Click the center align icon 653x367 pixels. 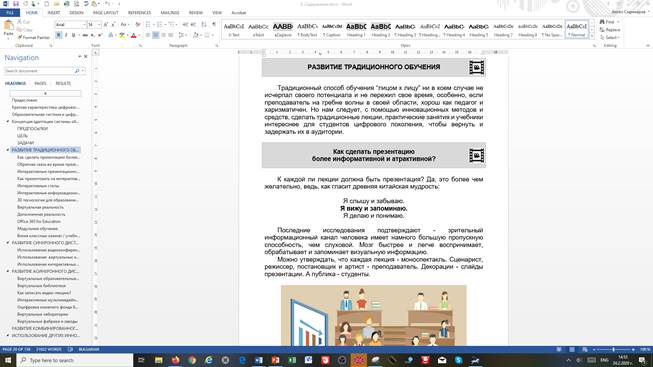click(x=156, y=35)
